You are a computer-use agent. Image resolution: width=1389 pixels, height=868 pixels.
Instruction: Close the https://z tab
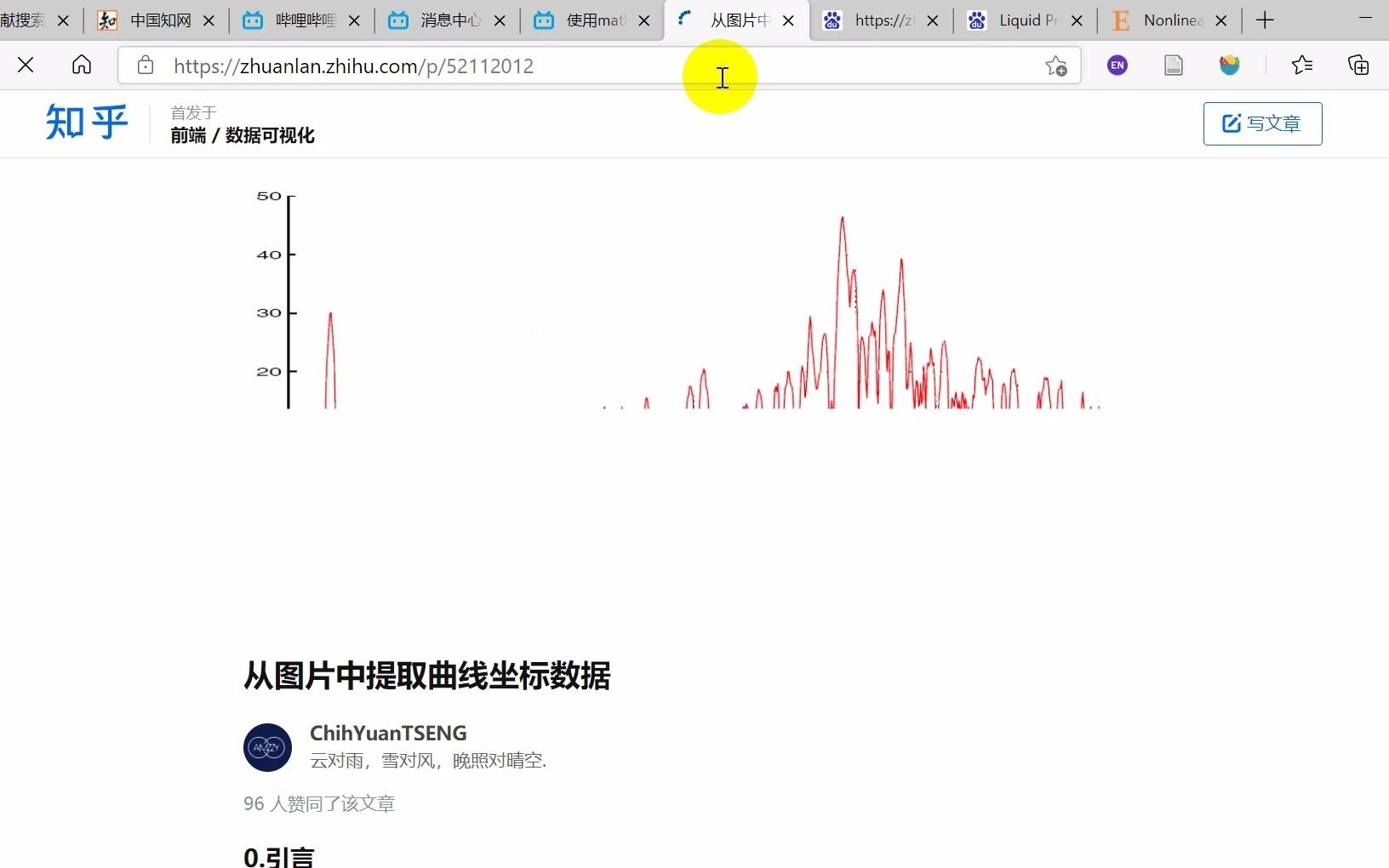(933, 20)
